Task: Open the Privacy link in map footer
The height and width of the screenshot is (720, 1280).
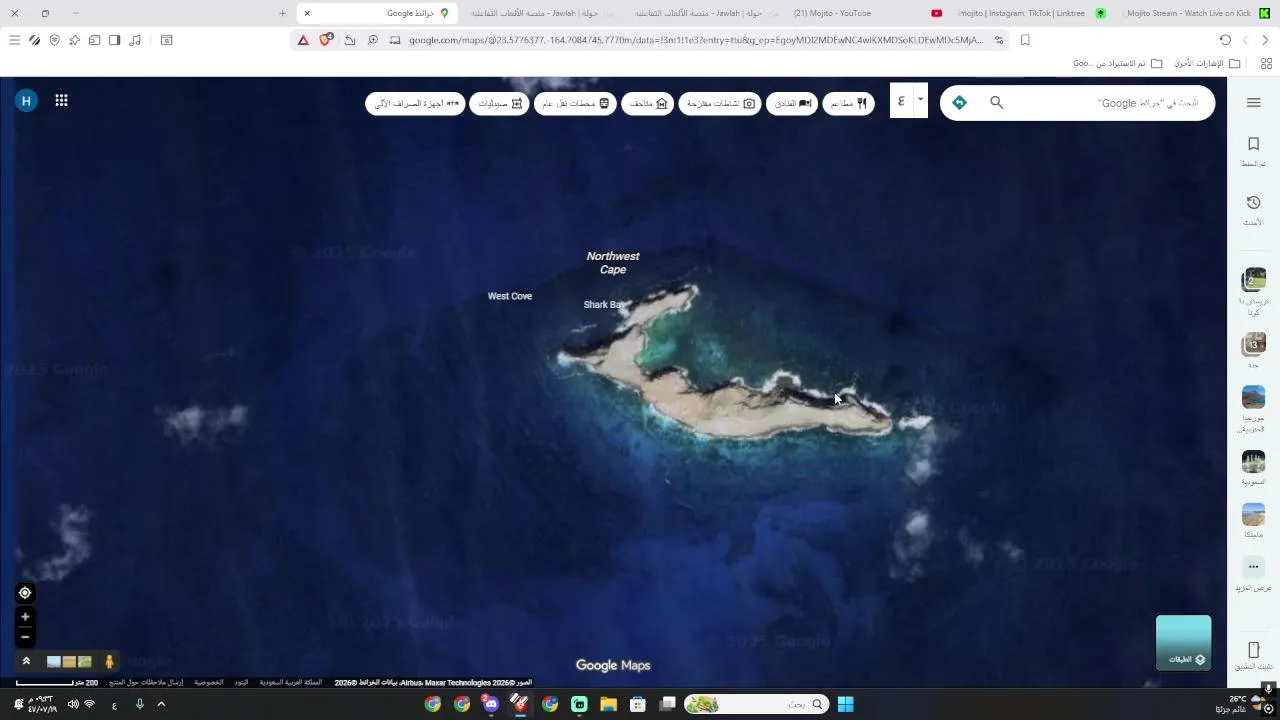Action: click(209, 682)
